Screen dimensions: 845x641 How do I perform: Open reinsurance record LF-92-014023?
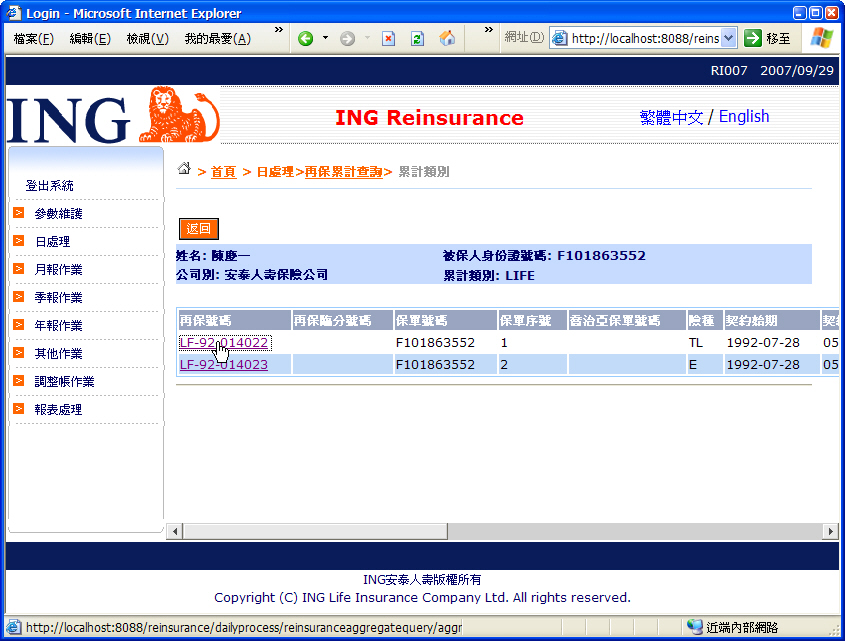[x=224, y=365]
